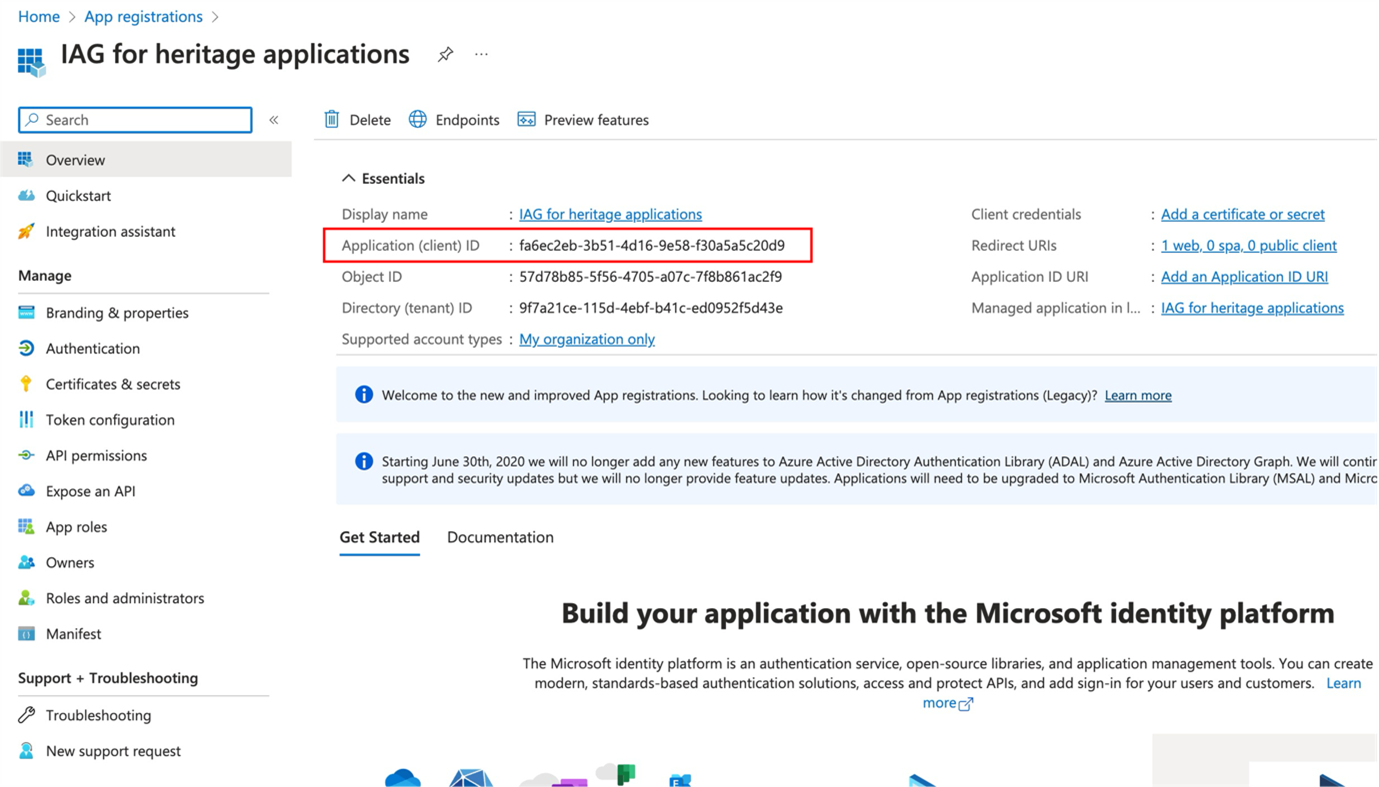This screenshot has width=1379, height=787.
Task: Click the Preview features icon
Action: (x=526, y=120)
